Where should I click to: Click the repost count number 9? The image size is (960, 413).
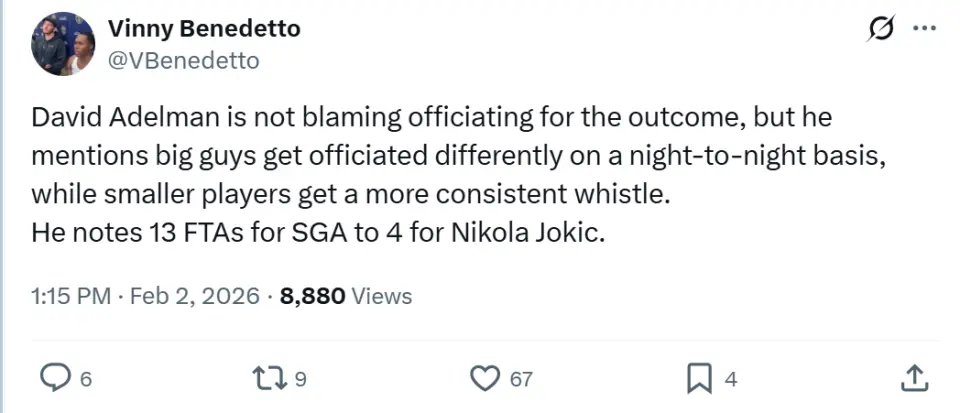(x=300, y=379)
